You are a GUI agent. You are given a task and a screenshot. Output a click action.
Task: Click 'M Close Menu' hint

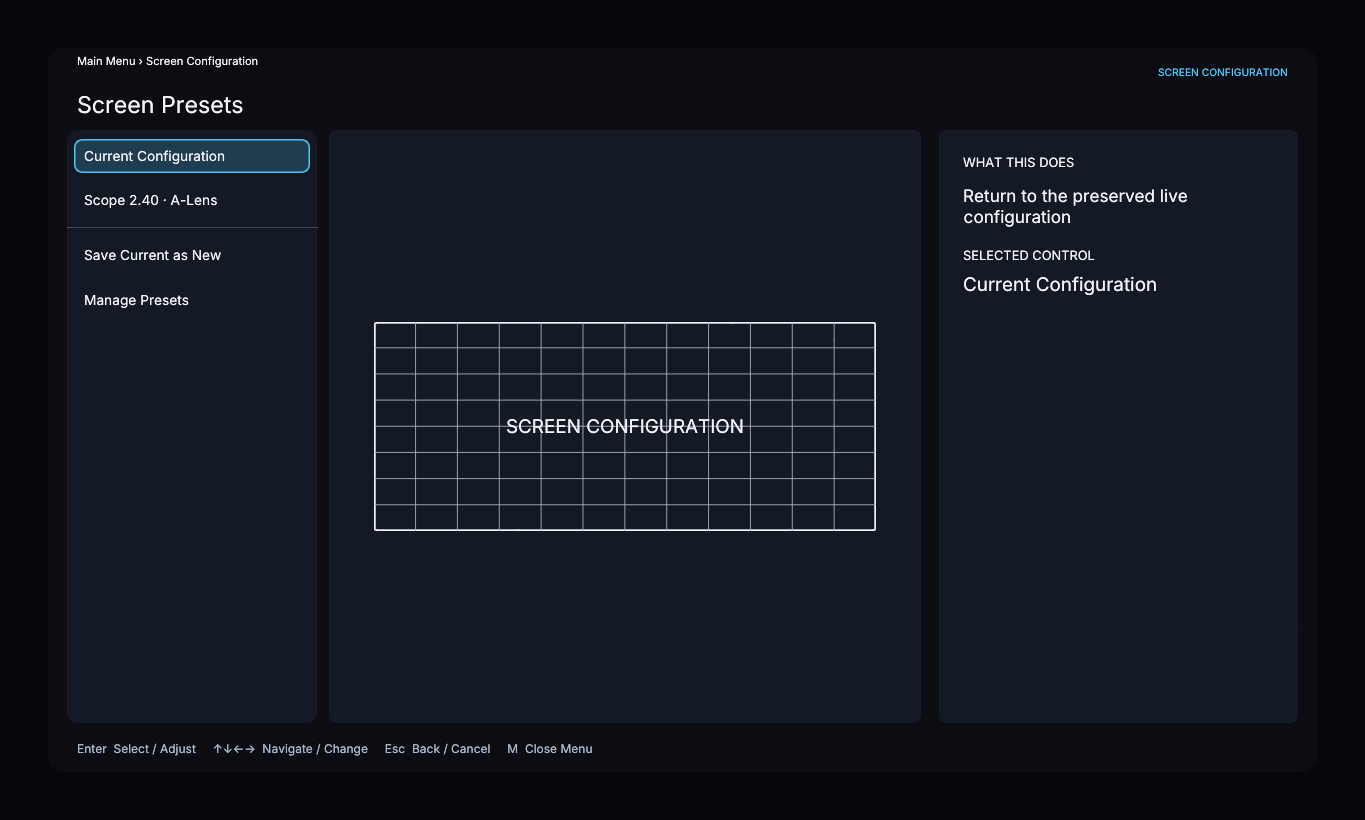point(549,749)
